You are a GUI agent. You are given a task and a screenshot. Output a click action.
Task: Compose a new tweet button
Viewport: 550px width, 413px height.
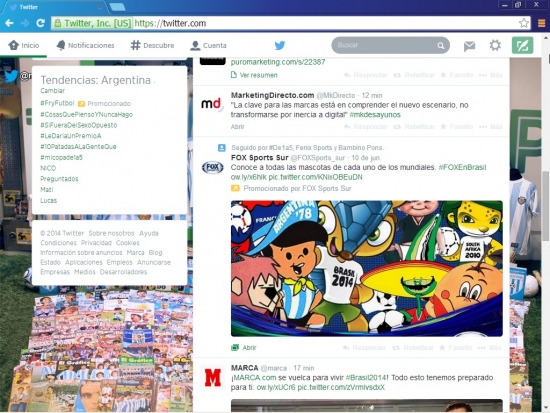(522, 45)
